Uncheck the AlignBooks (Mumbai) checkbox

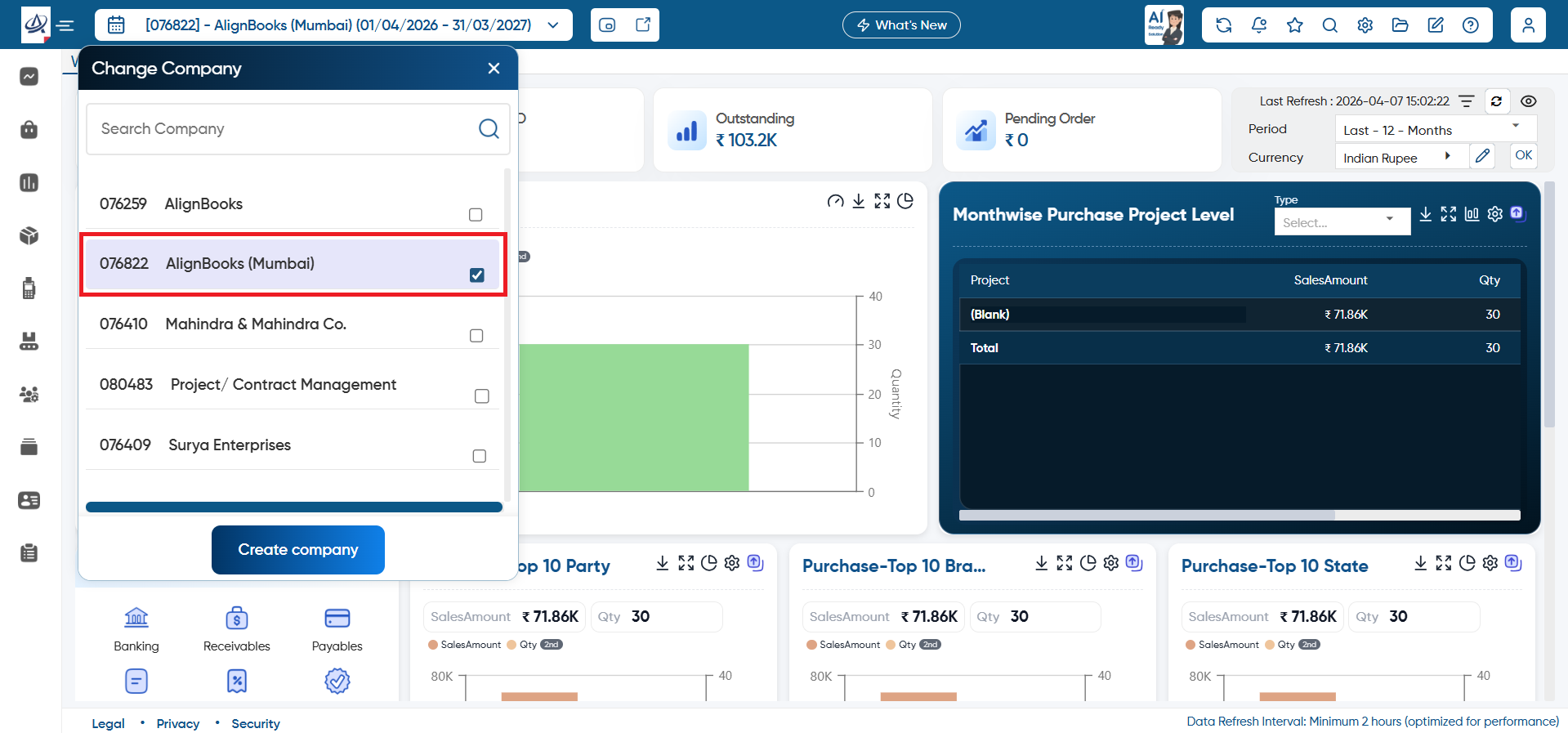click(x=477, y=275)
